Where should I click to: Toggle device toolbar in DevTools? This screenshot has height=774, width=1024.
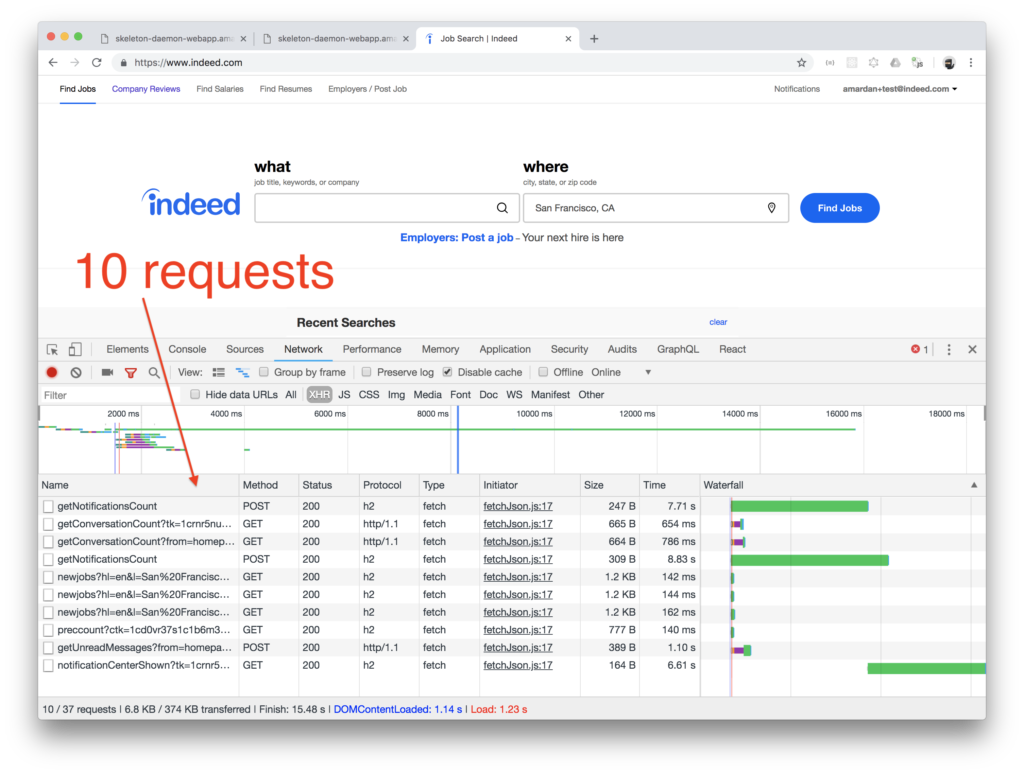point(75,349)
